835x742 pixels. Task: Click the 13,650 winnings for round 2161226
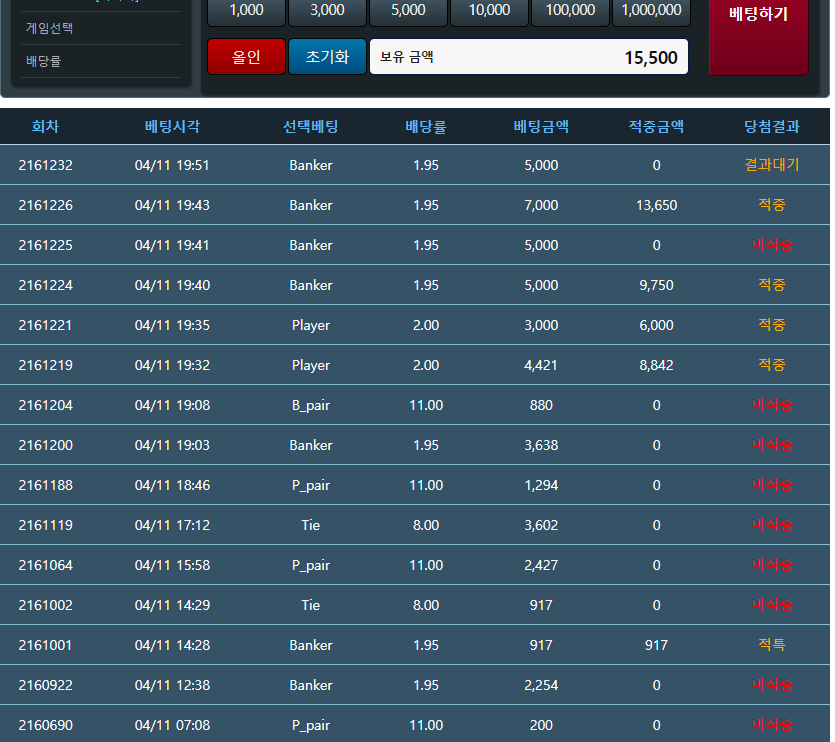click(656, 205)
